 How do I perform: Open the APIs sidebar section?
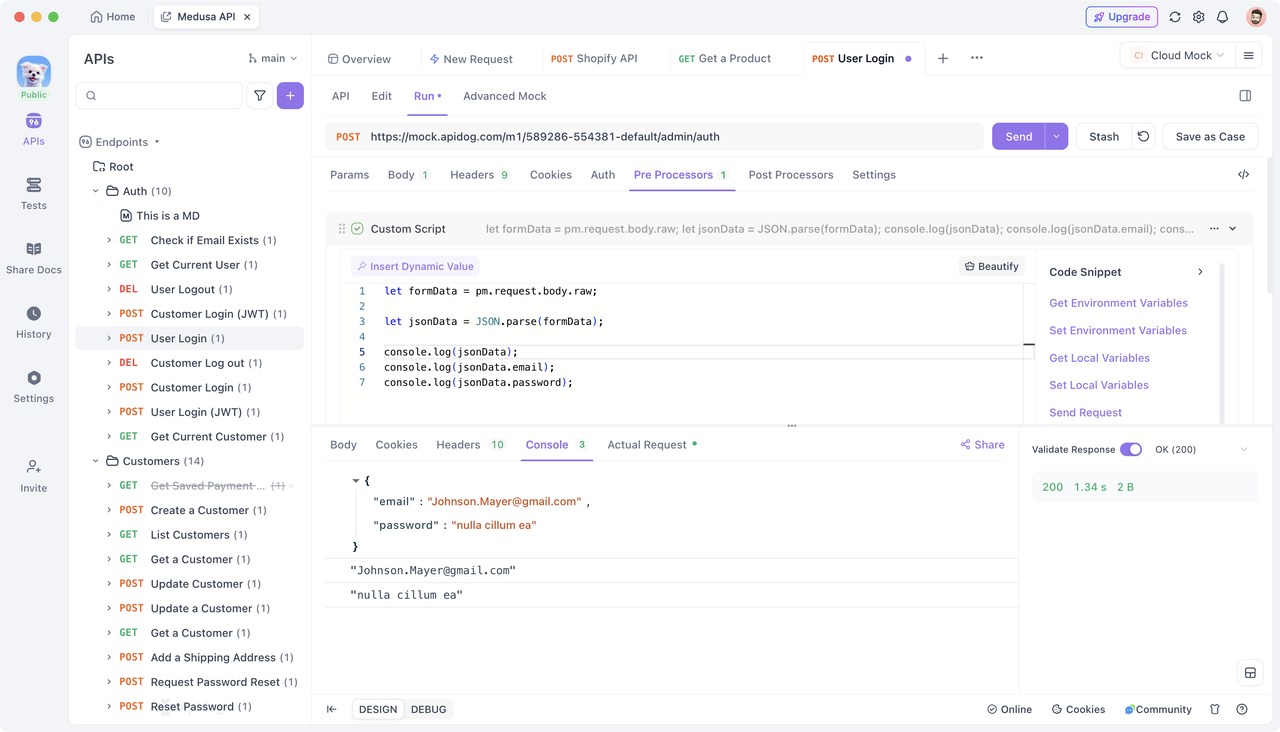(x=33, y=130)
